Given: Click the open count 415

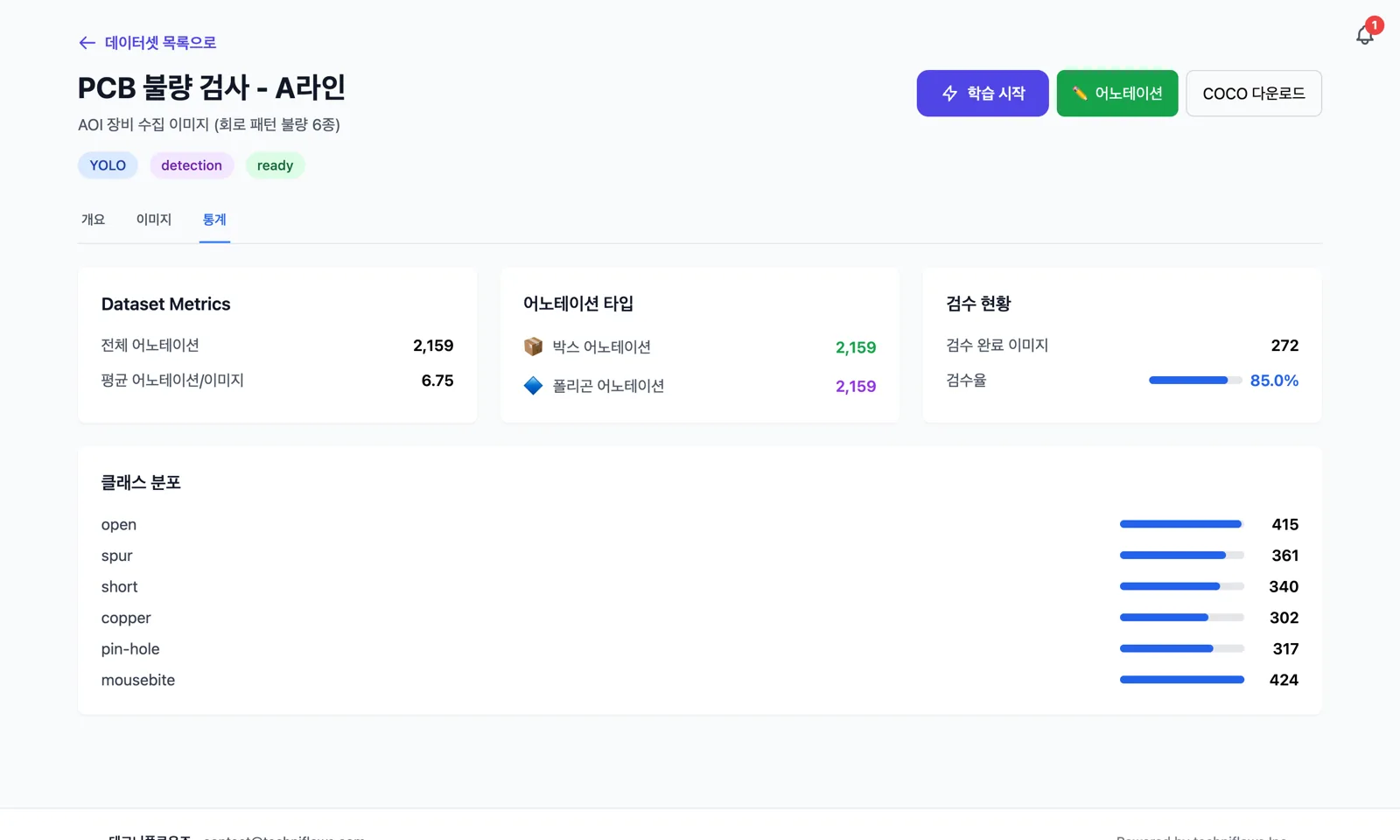Looking at the screenshot, I should click(1284, 525).
